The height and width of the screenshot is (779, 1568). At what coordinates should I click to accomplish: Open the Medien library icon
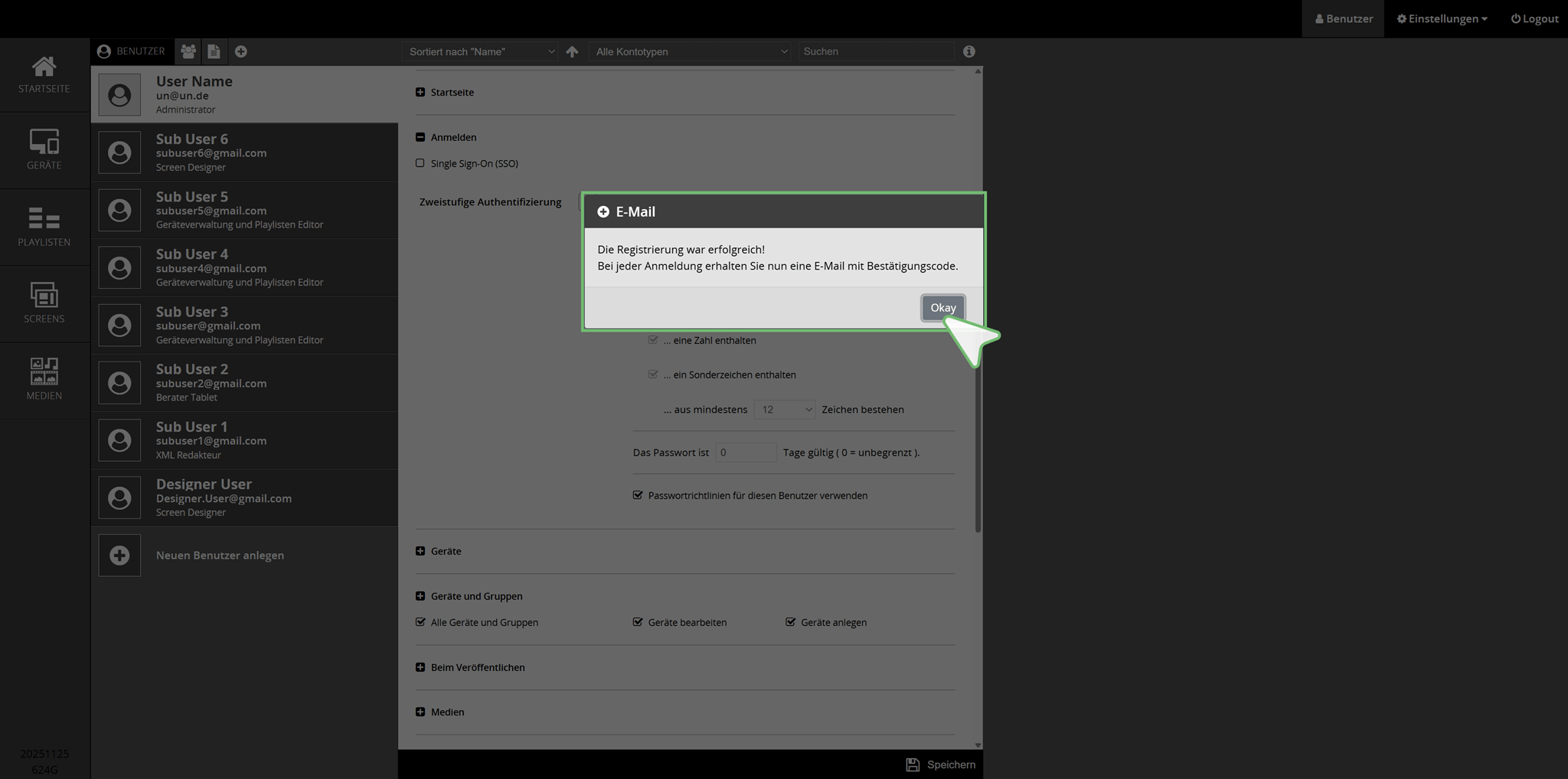[44, 379]
